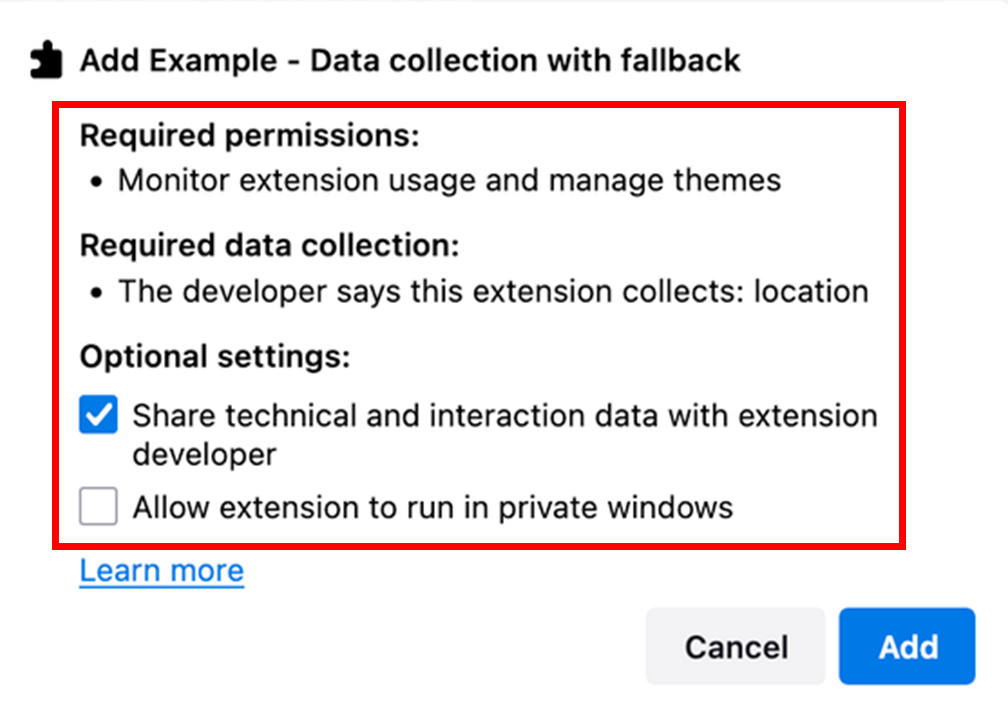Screen dimensions: 1008x718
Task: Click the bullet before 'Monitor extension usage'
Action: point(96,182)
